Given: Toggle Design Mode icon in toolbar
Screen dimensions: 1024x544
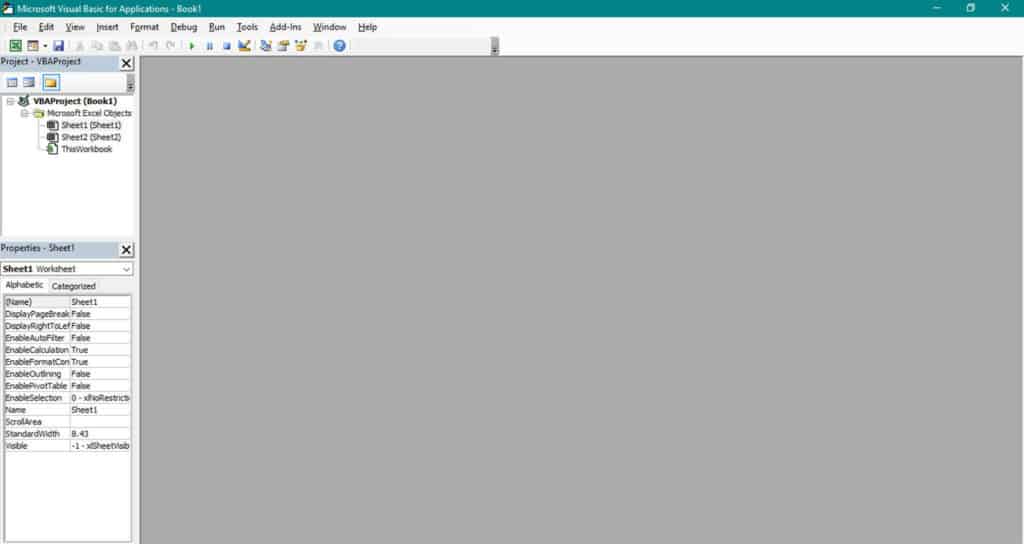Looking at the screenshot, I should coord(244,46).
